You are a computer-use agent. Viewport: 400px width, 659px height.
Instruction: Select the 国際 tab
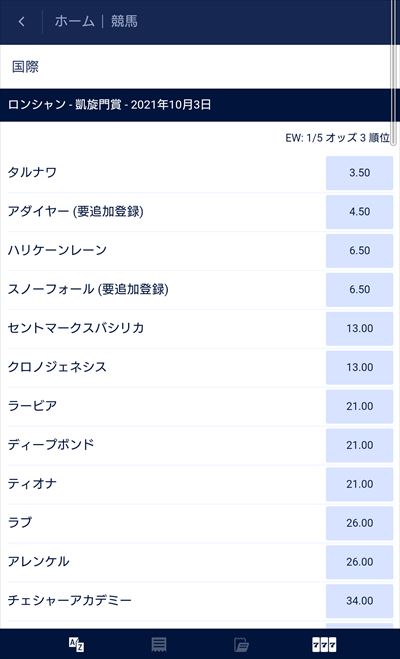(x=25, y=67)
